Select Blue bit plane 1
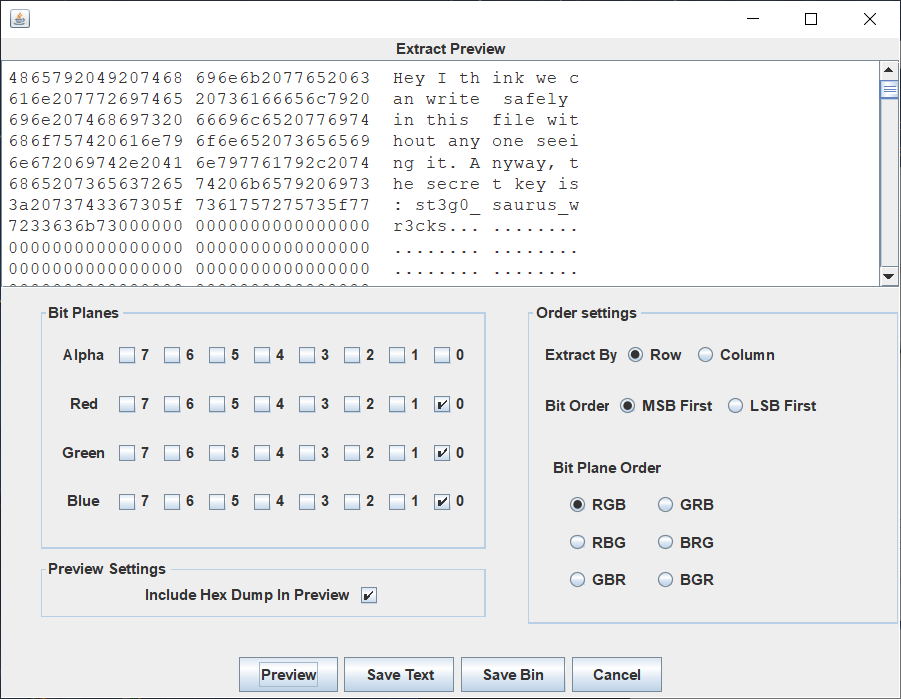 pyautogui.click(x=397, y=502)
